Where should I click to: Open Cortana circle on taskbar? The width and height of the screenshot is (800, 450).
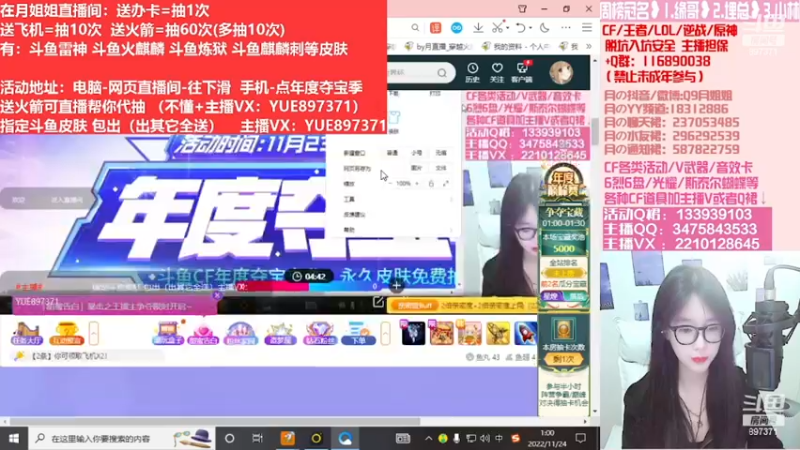coord(230,438)
